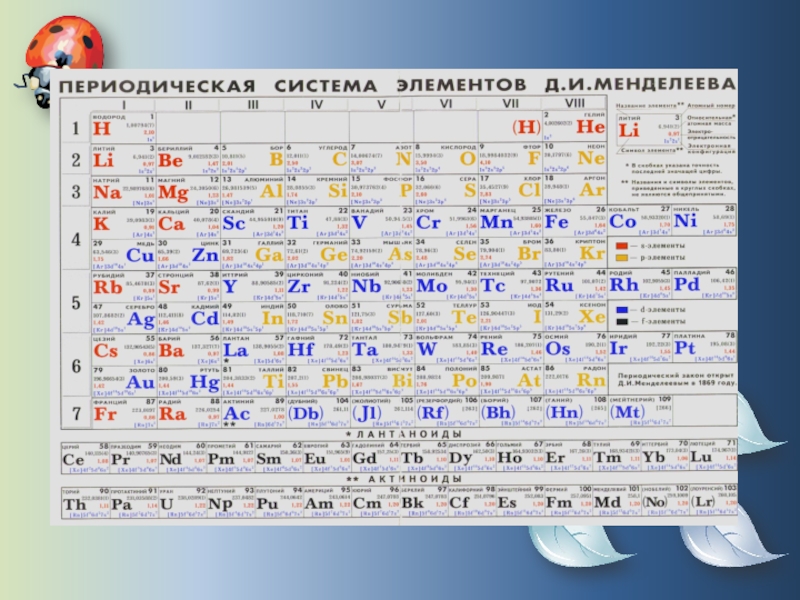
Task: Click the bromine Br cell
Action: pos(510,253)
